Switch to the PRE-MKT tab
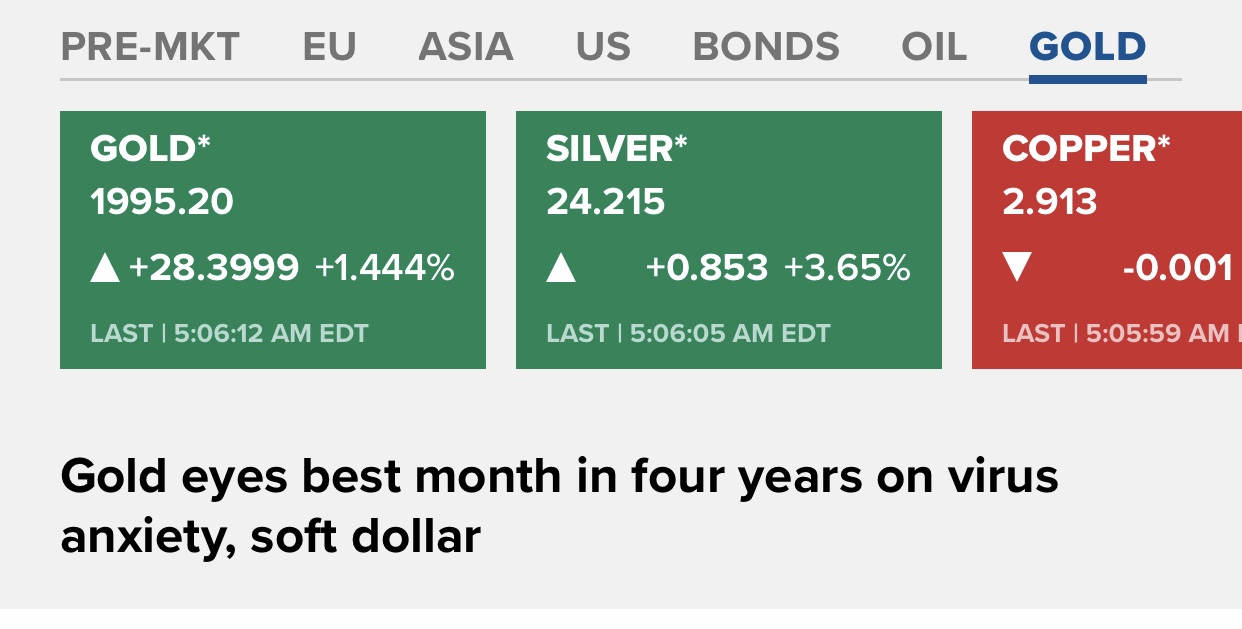Screen dimensions: 1242x629 (150, 47)
